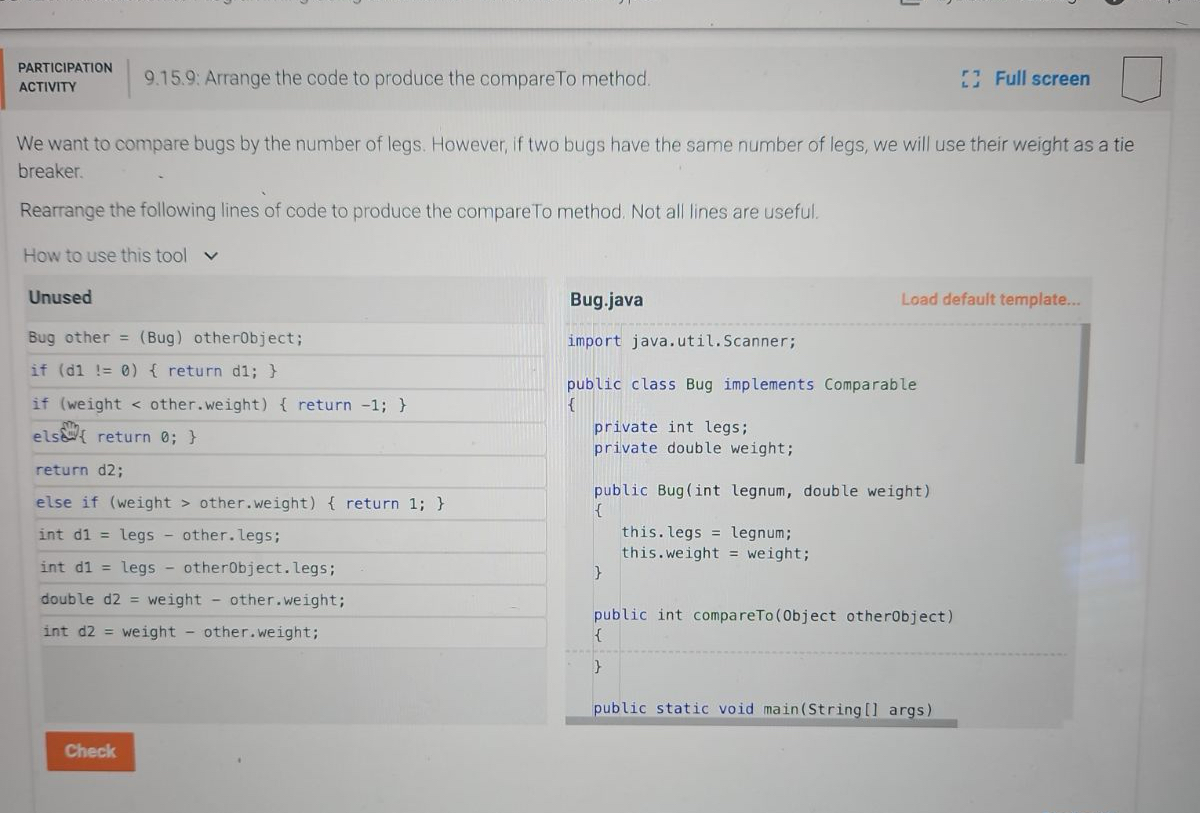The height and width of the screenshot is (813, 1200).
Task: Click 'import java.util.Scanner;' line
Action: click(x=682, y=341)
